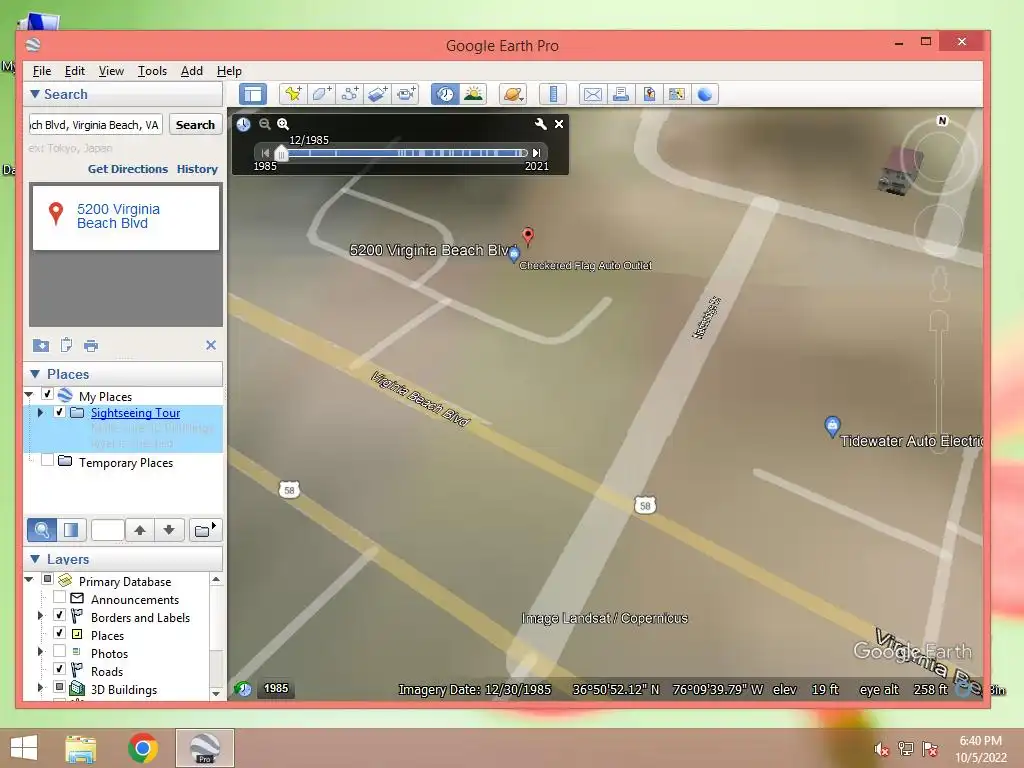1024x768 pixels.
Task: Enable the Photos layer
Action: [59, 652]
